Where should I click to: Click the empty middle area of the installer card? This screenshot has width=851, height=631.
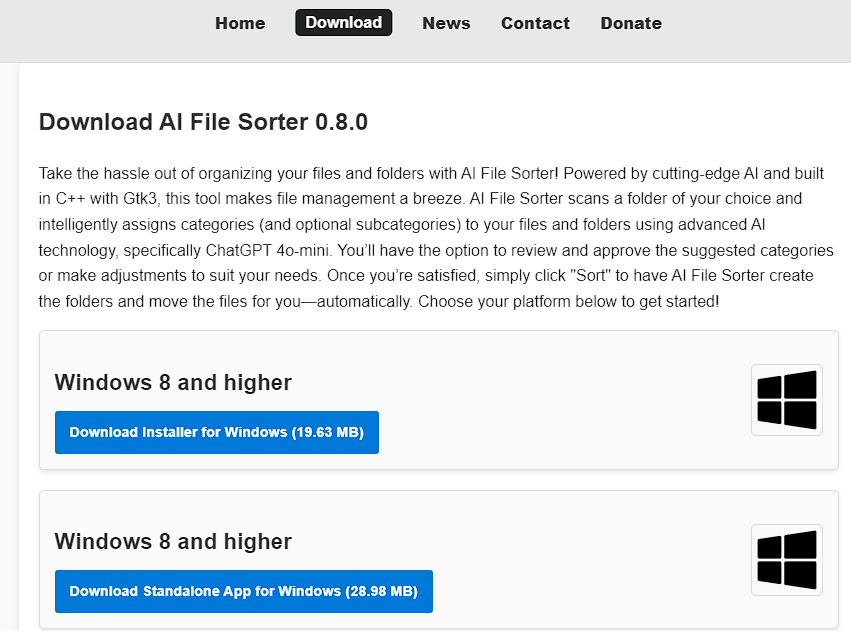tap(560, 400)
